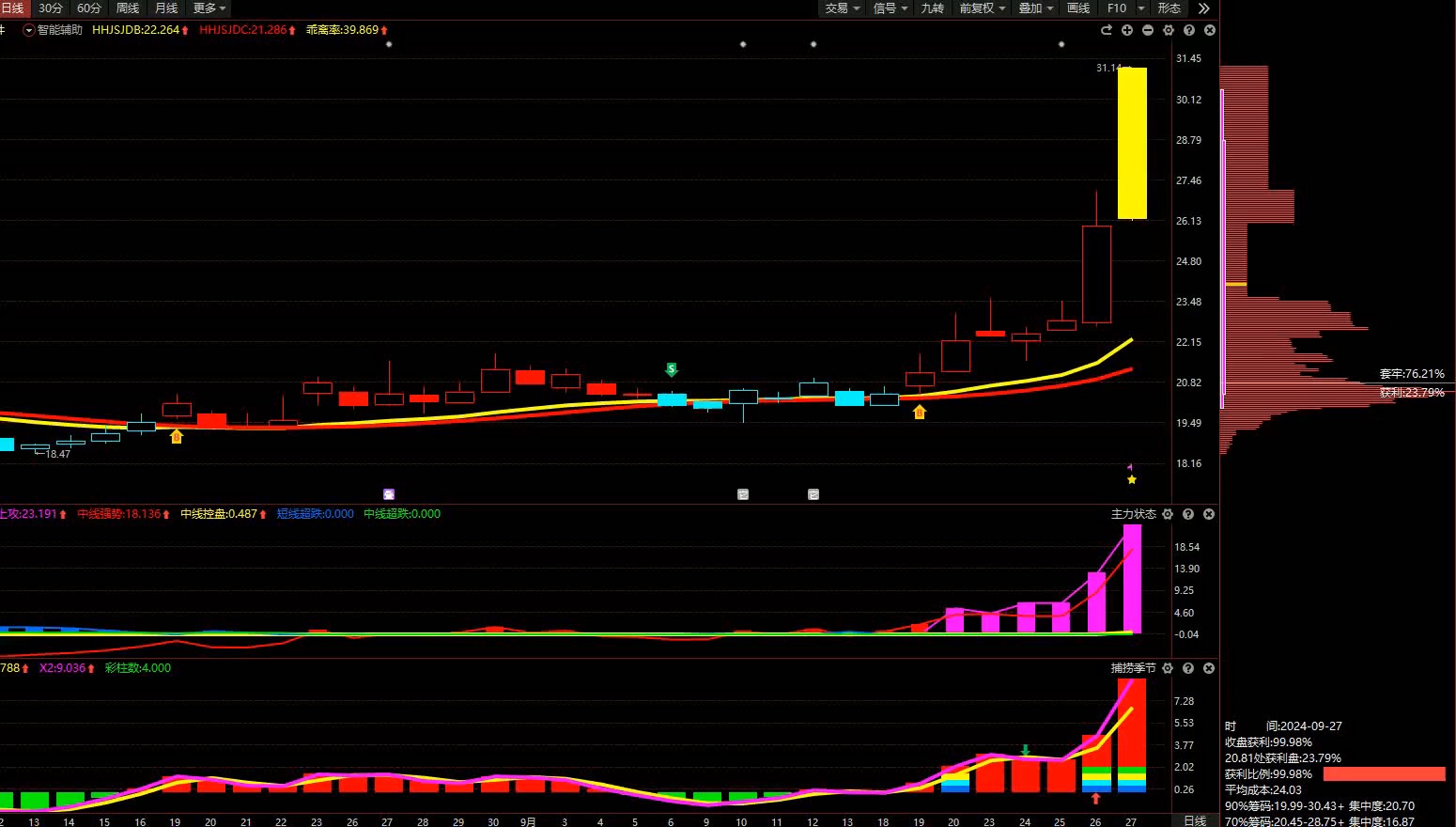Click the 平均成本:24.03 text
The image size is (1456, 827).
[x=1263, y=790]
